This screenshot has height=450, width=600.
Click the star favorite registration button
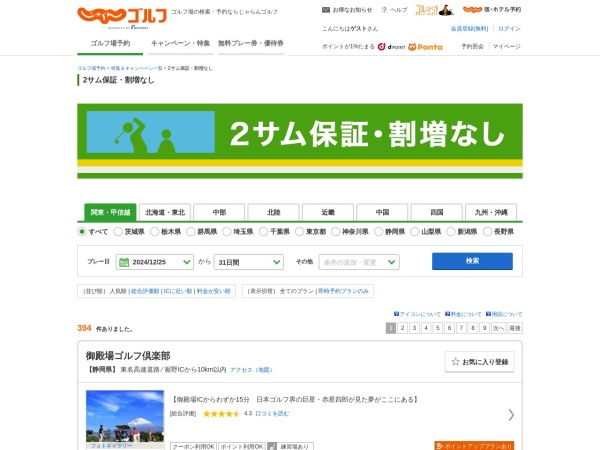(x=479, y=362)
